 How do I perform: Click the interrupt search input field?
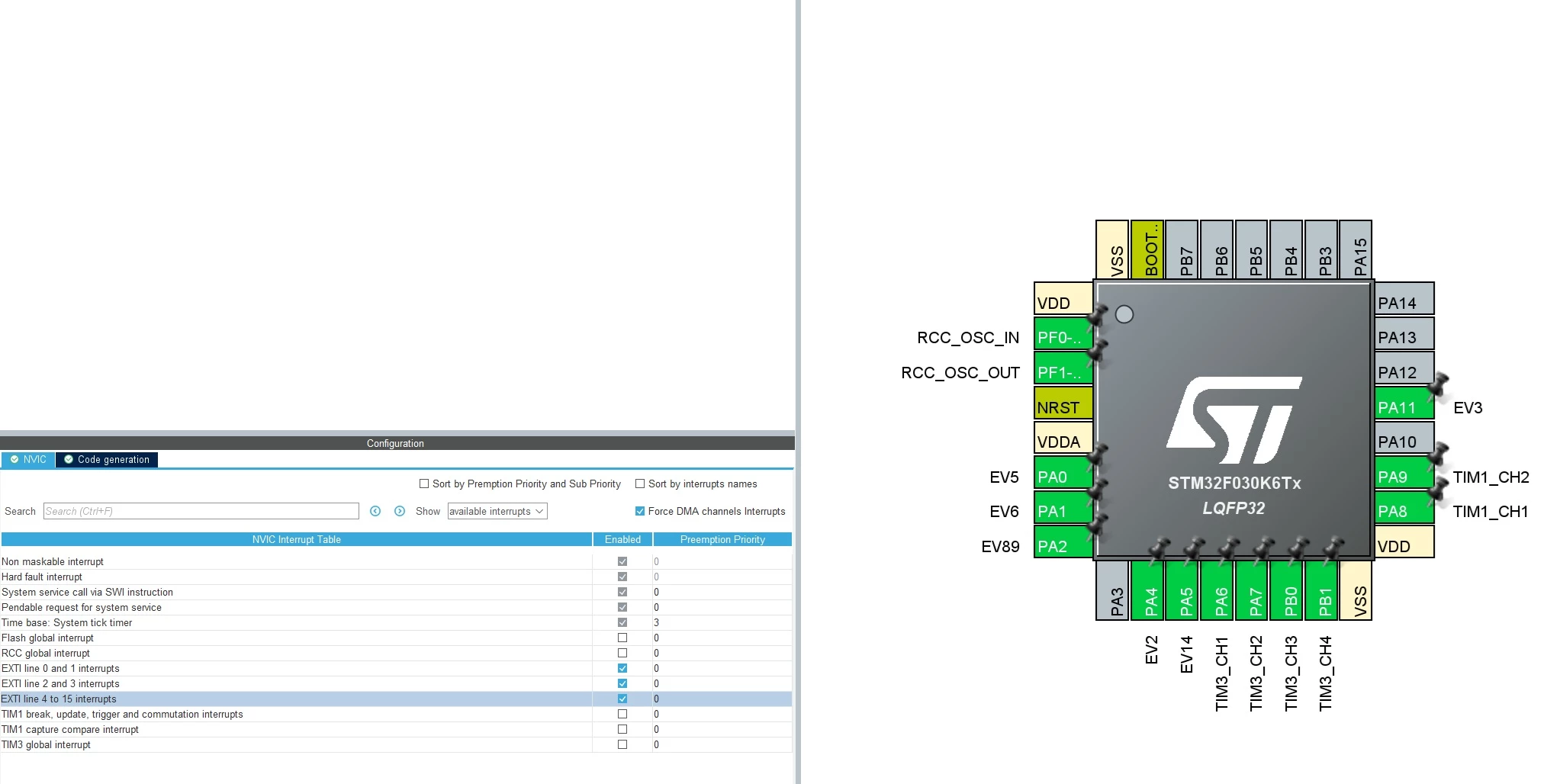[201, 511]
